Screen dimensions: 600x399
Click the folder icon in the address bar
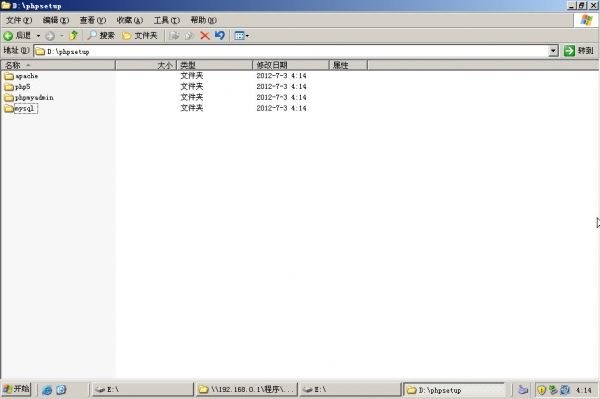coord(40,51)
